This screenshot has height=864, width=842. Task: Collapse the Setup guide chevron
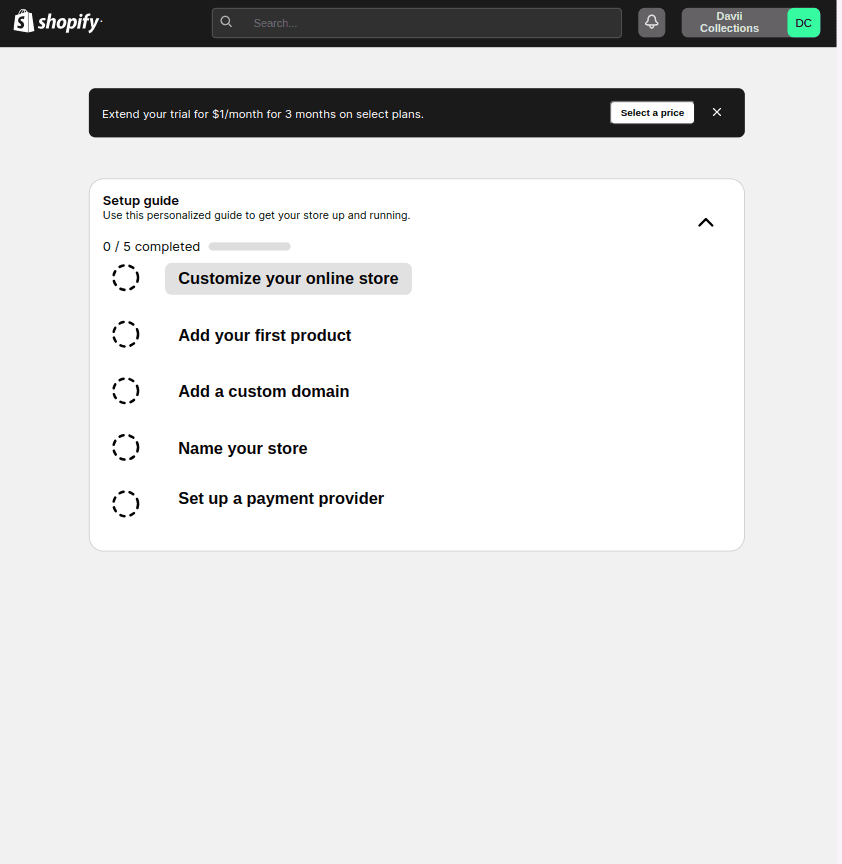706,223
